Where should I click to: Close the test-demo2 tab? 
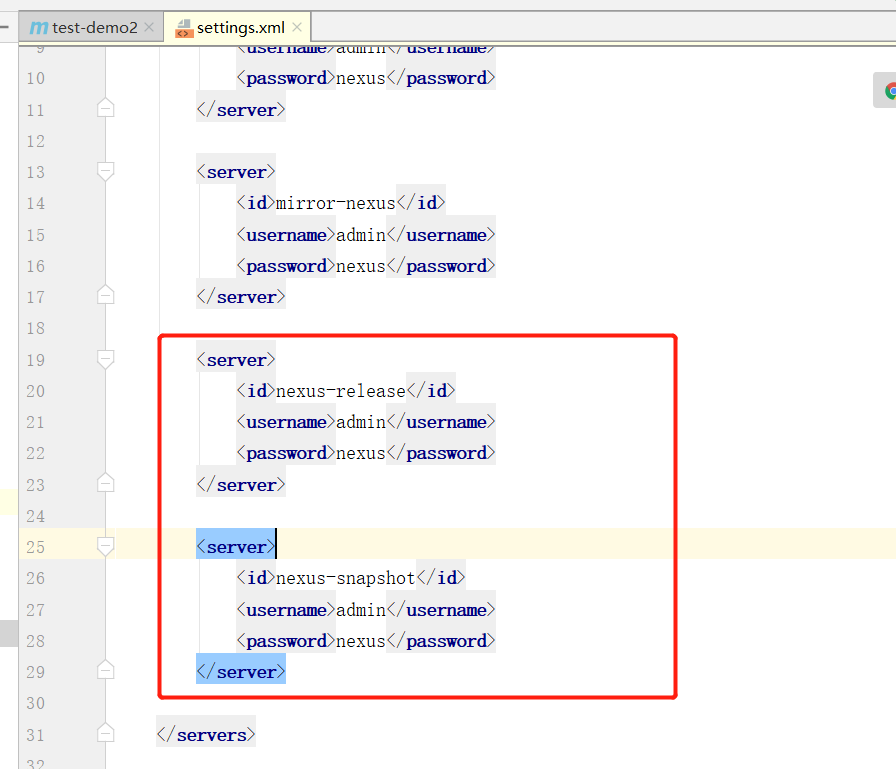[x=149, y=27]
